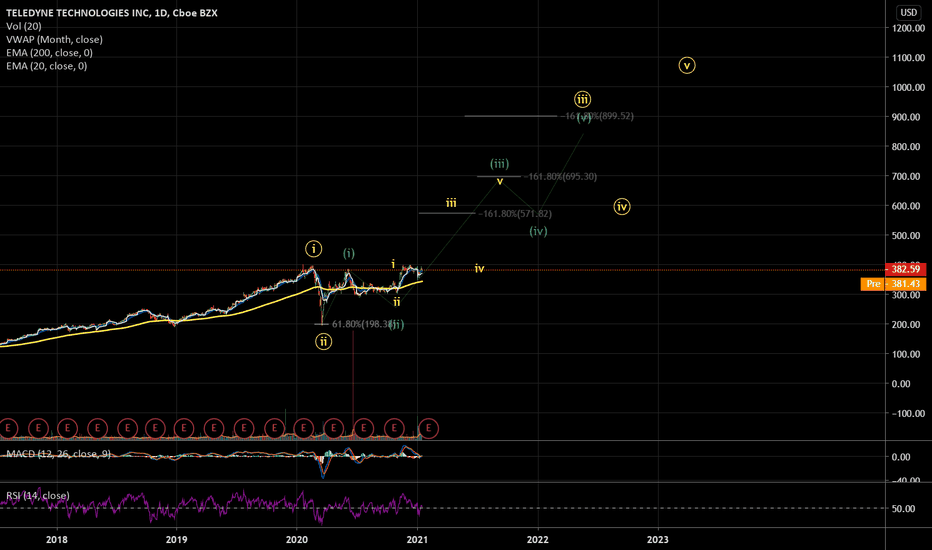This screenshot has height=550, width=932.
Task: Select the circled yellow wave v label
Action: tap(687, 65)
